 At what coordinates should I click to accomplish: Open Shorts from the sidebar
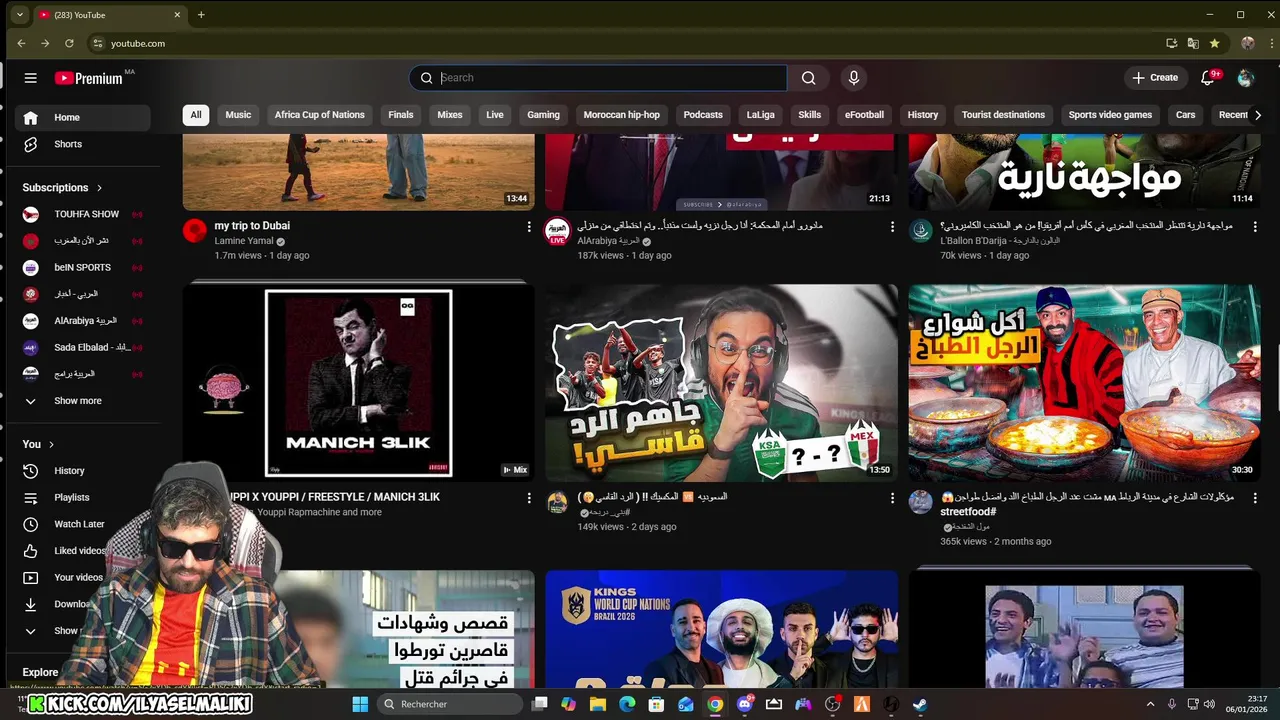click(x=84, y=144)
